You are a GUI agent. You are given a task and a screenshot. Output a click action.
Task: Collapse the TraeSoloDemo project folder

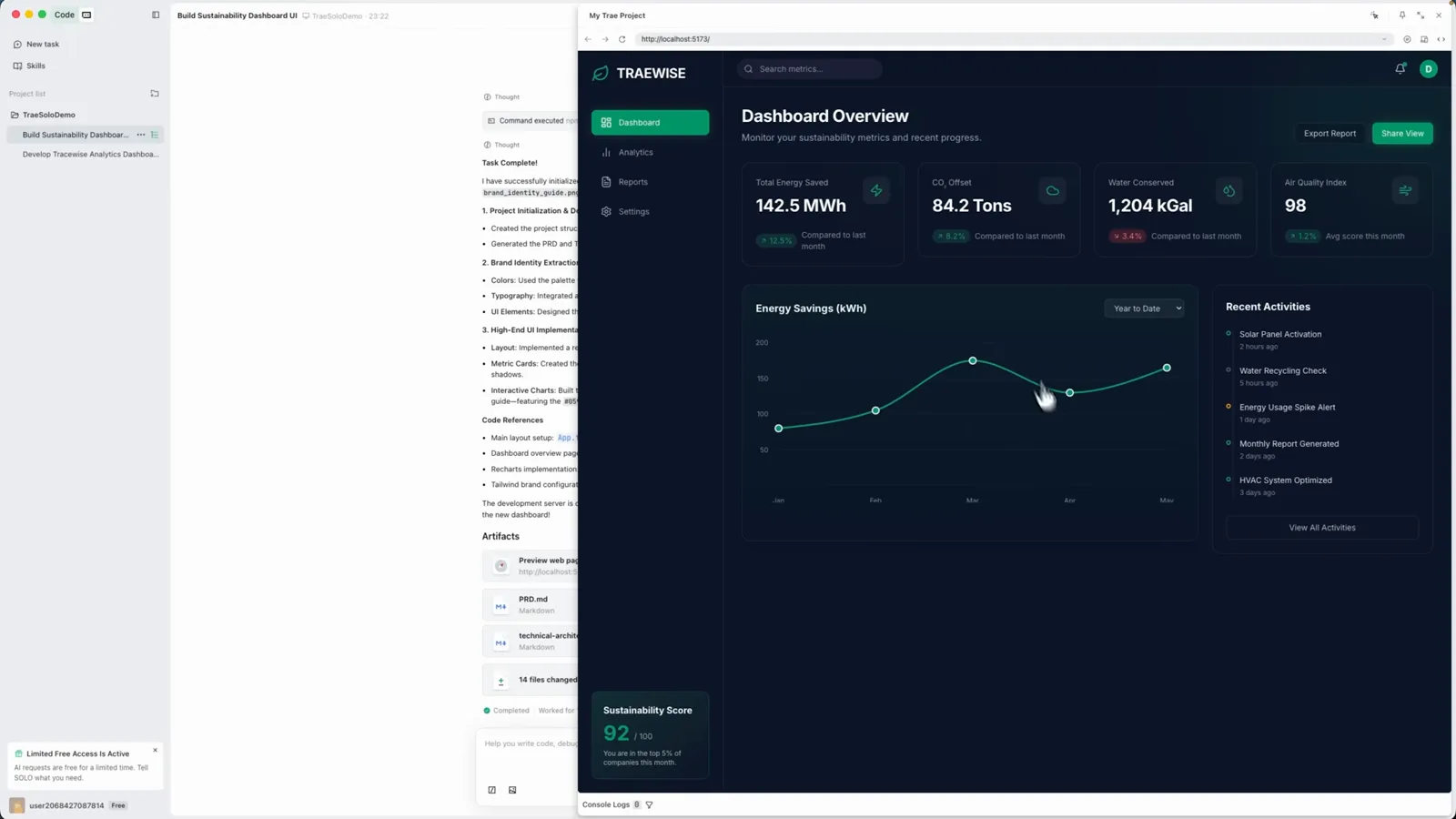pos(43,115)
